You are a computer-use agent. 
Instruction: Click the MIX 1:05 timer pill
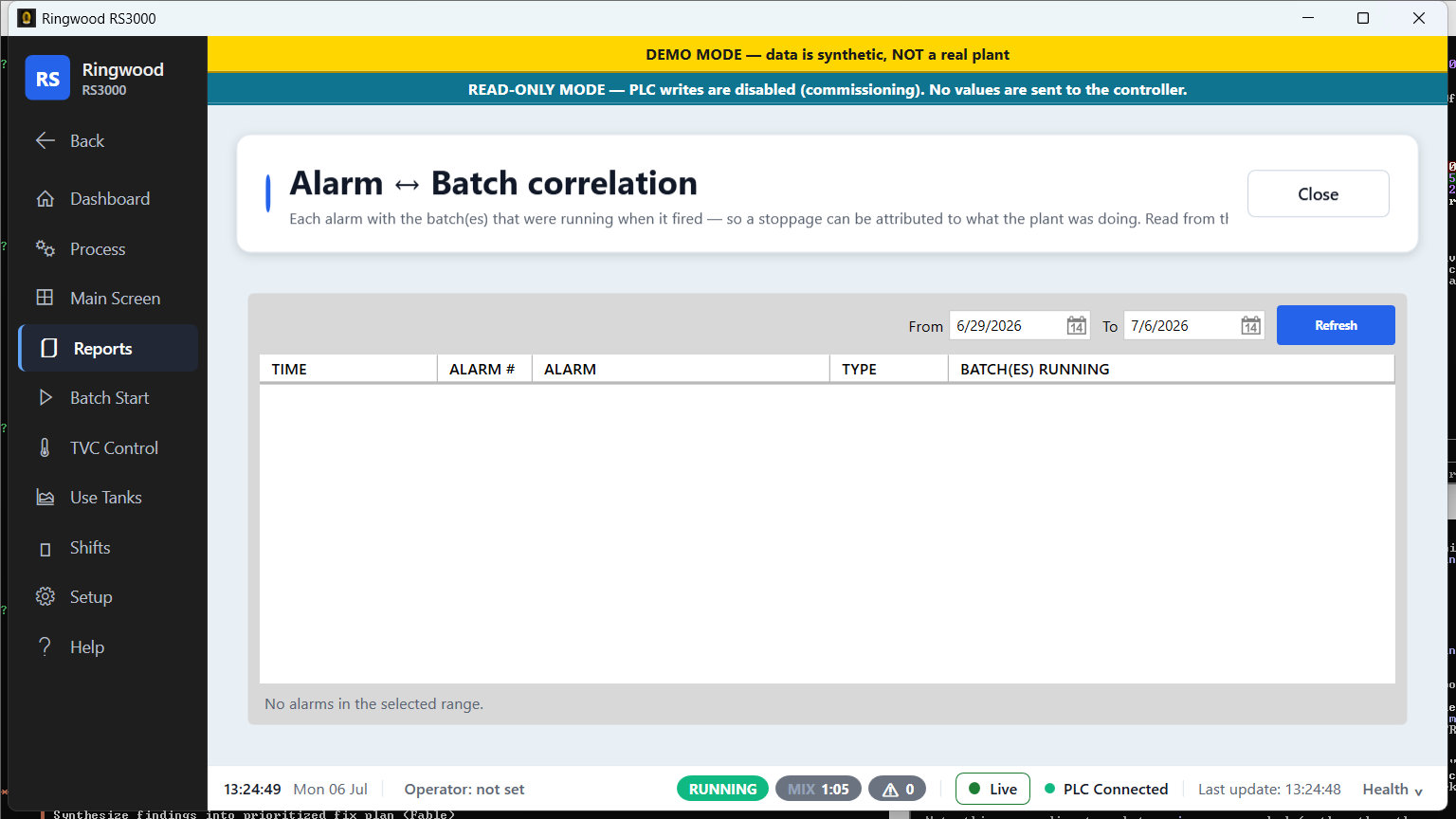tap(818, 789)
